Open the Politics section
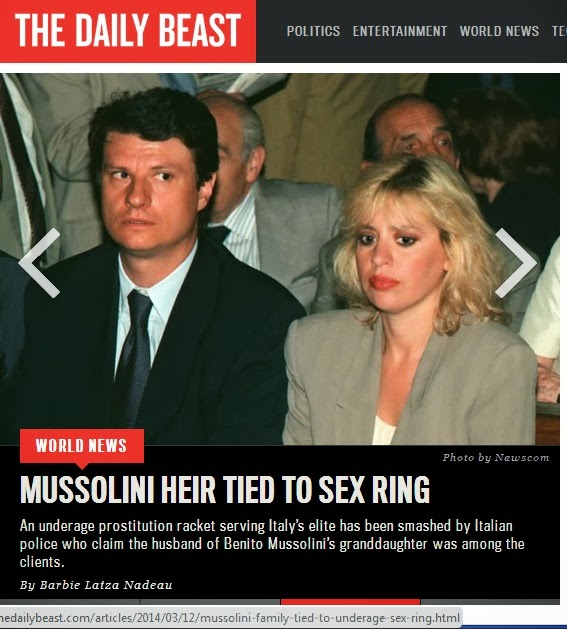Image resolution: width=567 pixels, height=630 pixels. point(313,31)
